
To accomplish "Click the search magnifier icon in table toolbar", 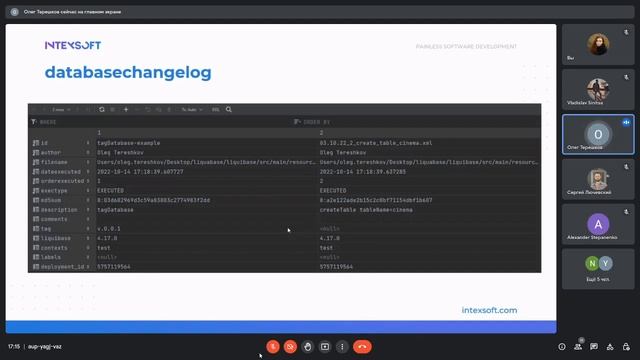I will (229, 109).
